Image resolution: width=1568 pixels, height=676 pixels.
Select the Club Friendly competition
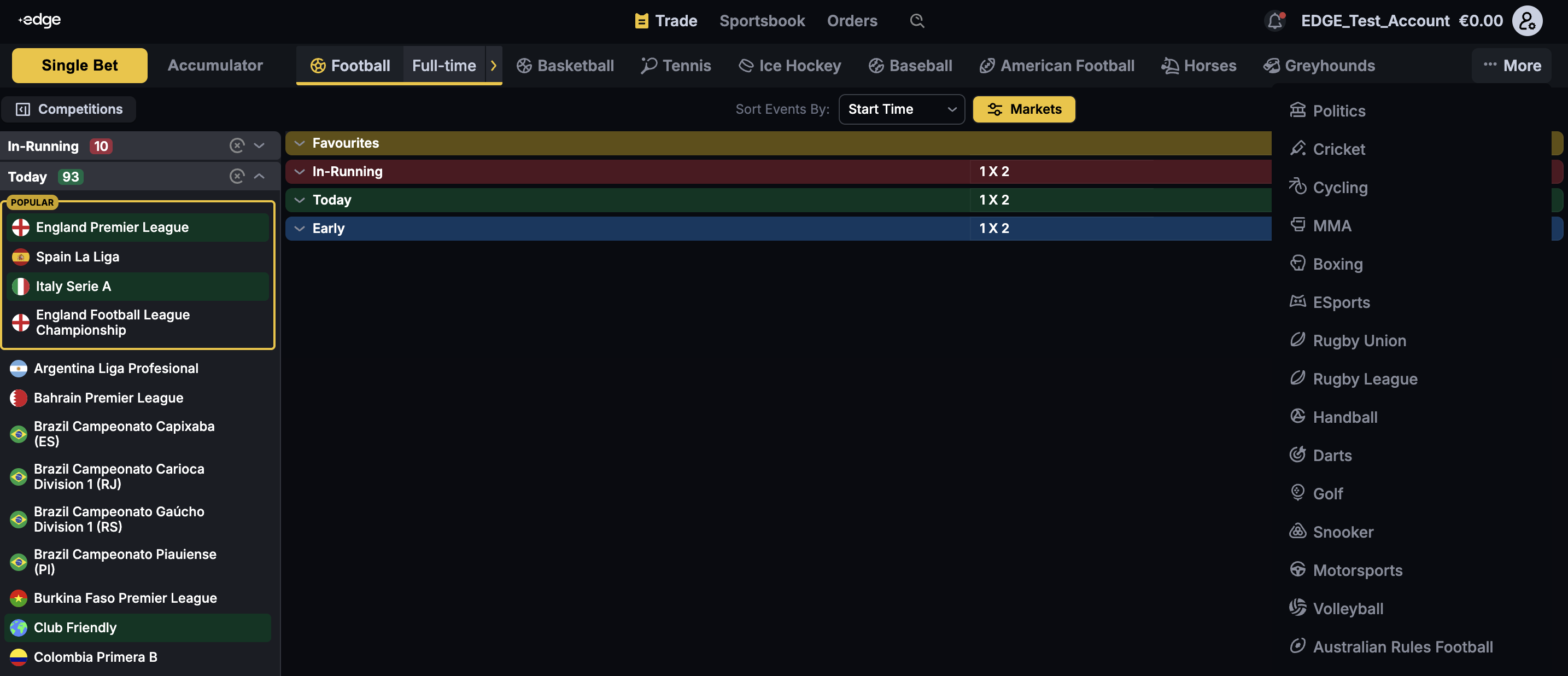pos(75,627)
